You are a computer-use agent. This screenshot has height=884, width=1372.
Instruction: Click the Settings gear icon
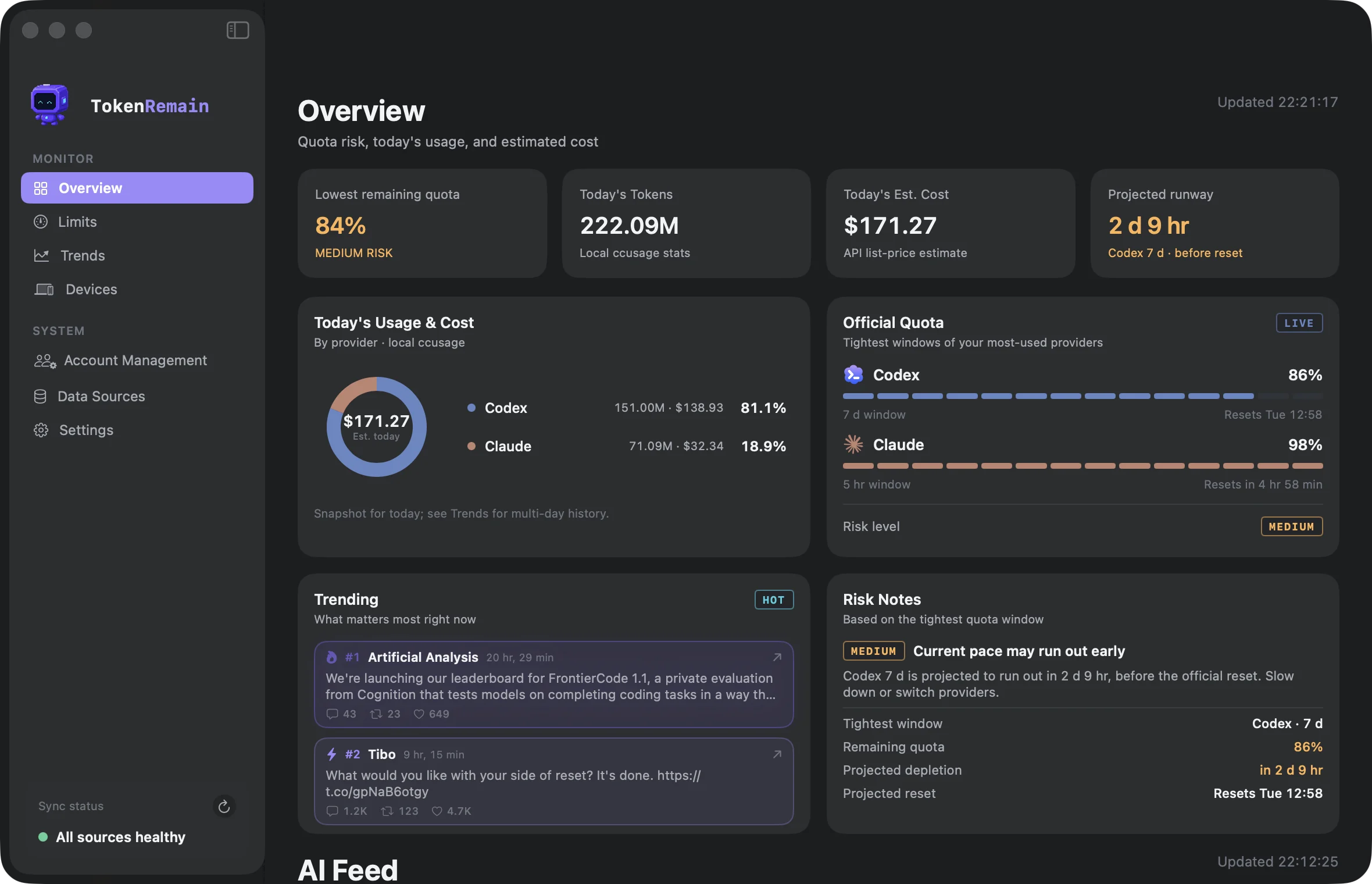coord(41,430)
